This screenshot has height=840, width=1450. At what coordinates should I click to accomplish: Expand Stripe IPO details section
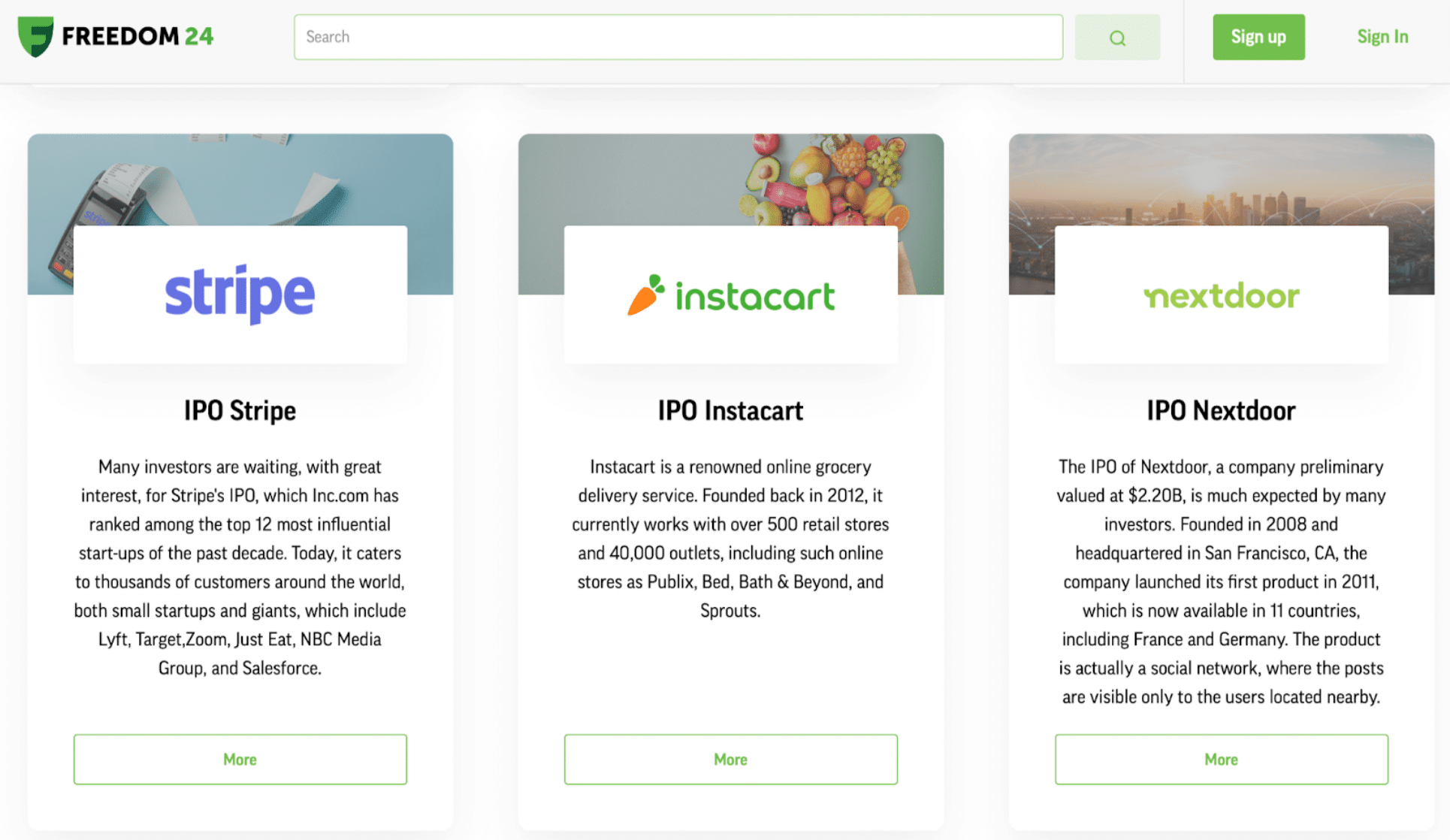[x=239, y=758]
